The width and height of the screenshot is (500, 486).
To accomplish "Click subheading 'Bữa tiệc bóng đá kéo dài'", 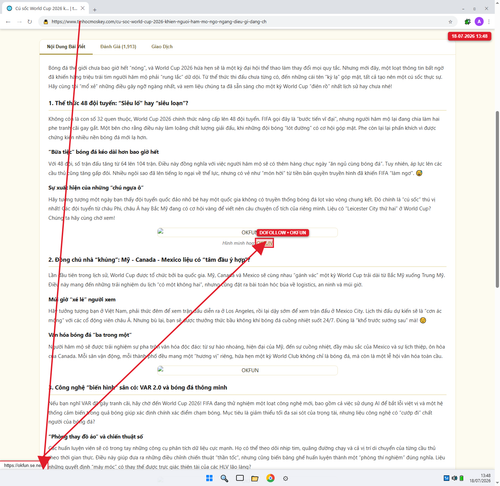I will pos(104,152).
